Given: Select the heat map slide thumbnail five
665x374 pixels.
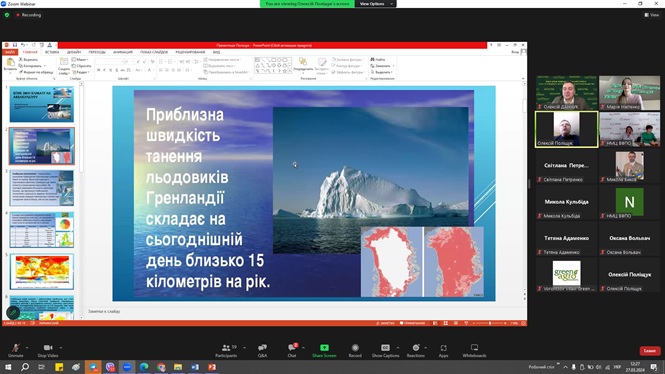Looking at the screenshot, I should point(42,272).
